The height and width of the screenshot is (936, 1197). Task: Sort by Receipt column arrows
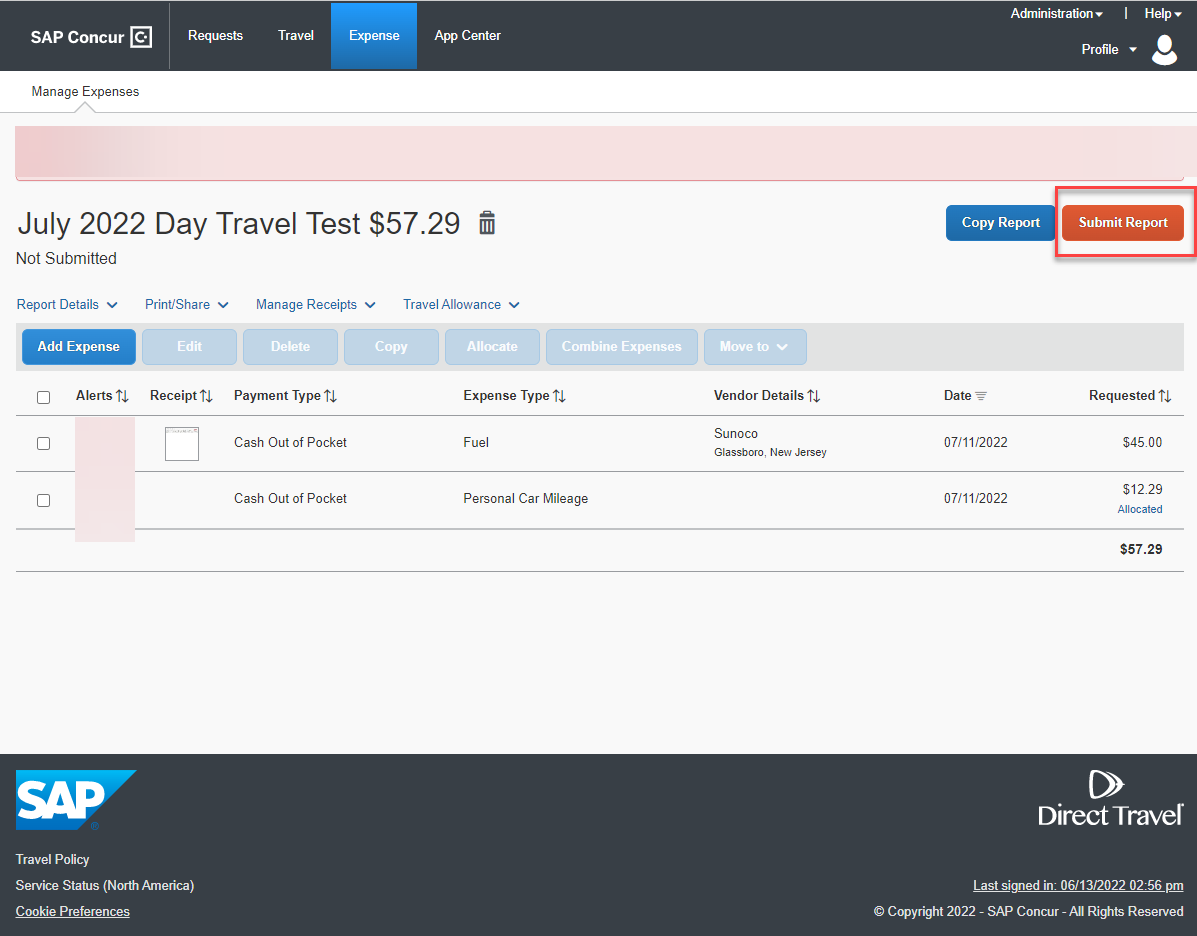click(206, 396)
